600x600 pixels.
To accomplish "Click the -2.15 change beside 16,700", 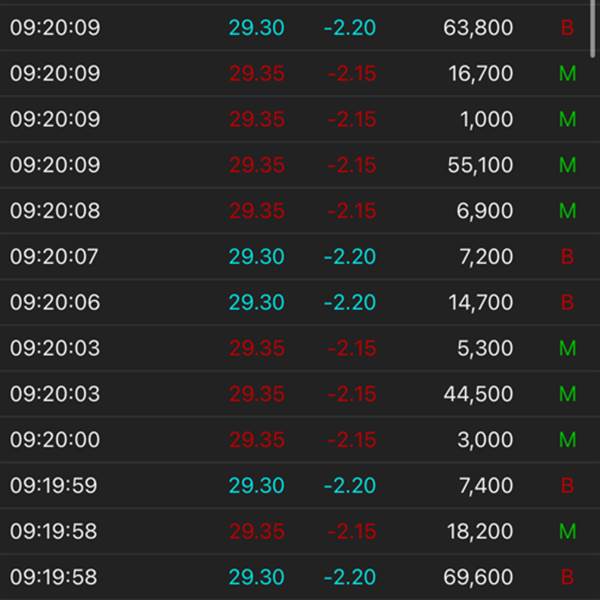I will pos(350,74).
